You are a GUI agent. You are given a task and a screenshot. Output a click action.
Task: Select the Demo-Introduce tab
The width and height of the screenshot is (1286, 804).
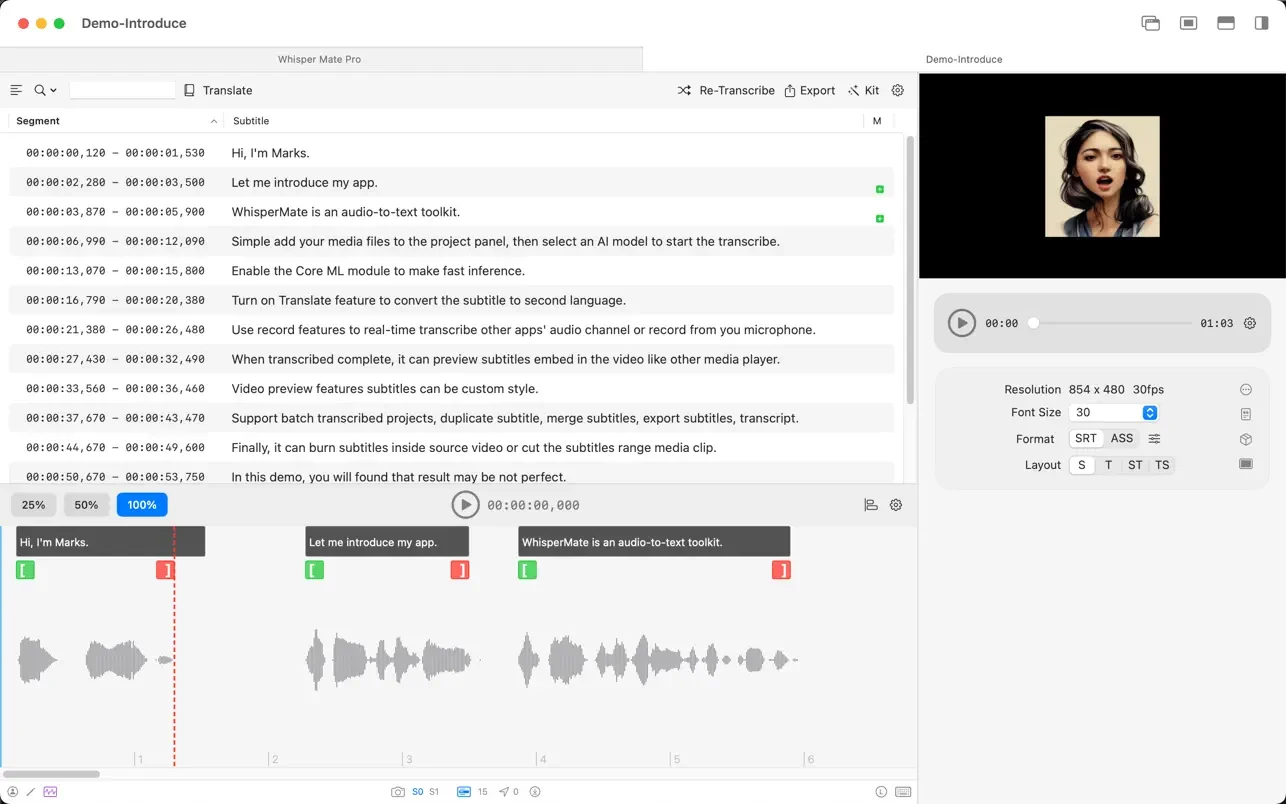tap(964, 59)
